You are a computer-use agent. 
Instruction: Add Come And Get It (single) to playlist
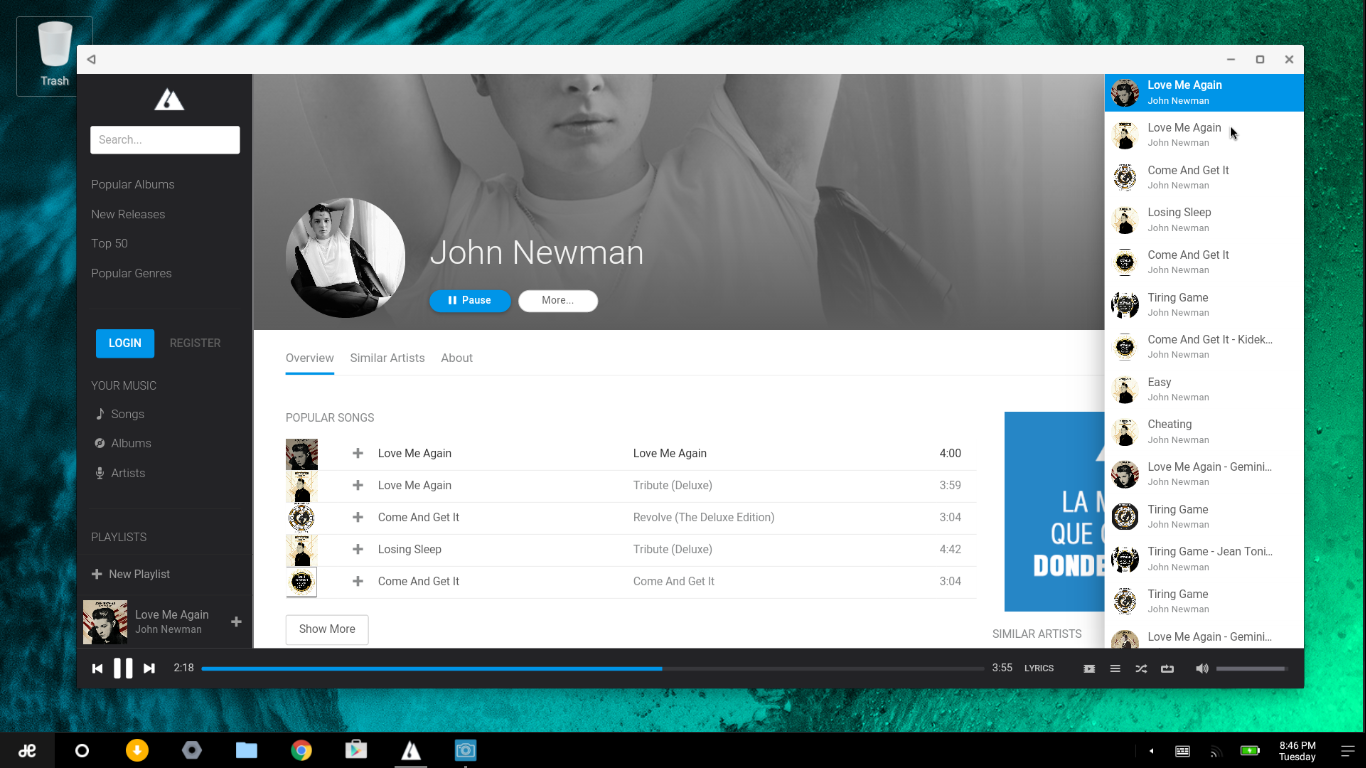(358, 582)
